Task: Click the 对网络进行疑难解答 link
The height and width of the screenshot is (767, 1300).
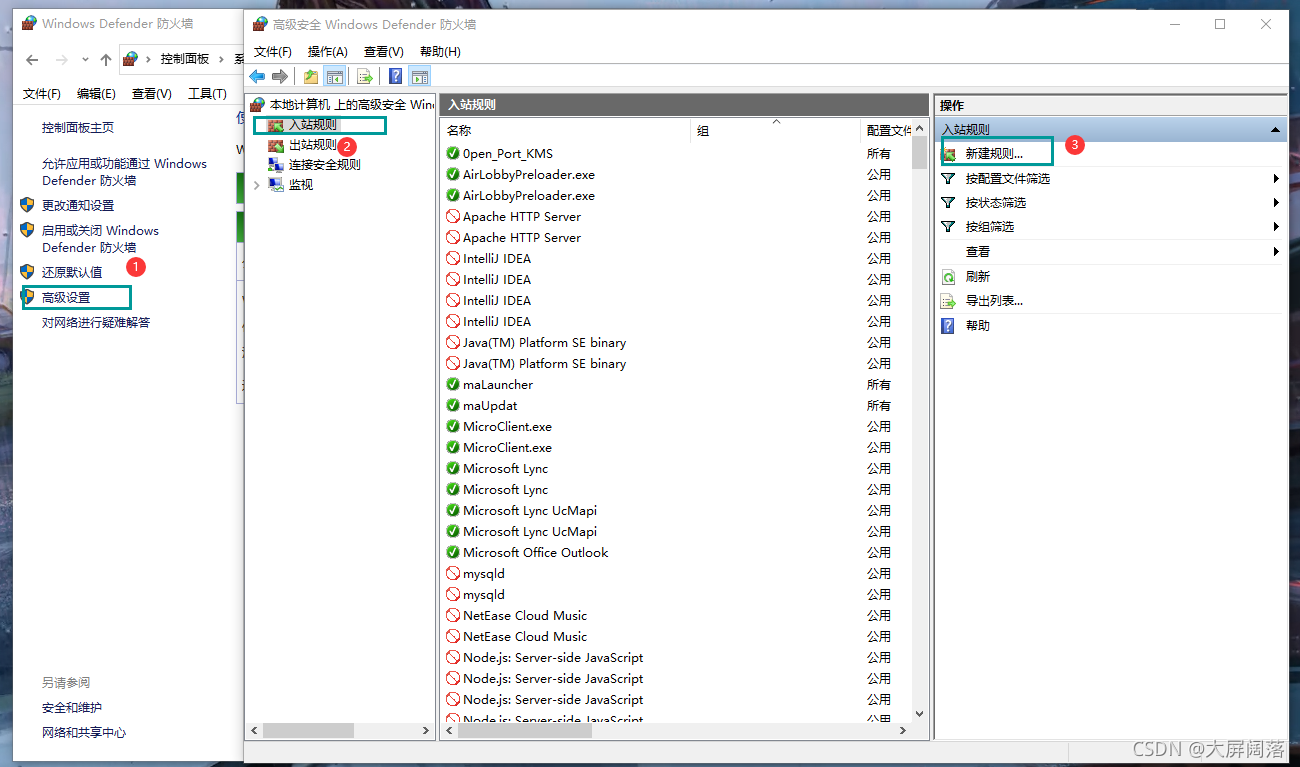Action: [x=96, y=322]
